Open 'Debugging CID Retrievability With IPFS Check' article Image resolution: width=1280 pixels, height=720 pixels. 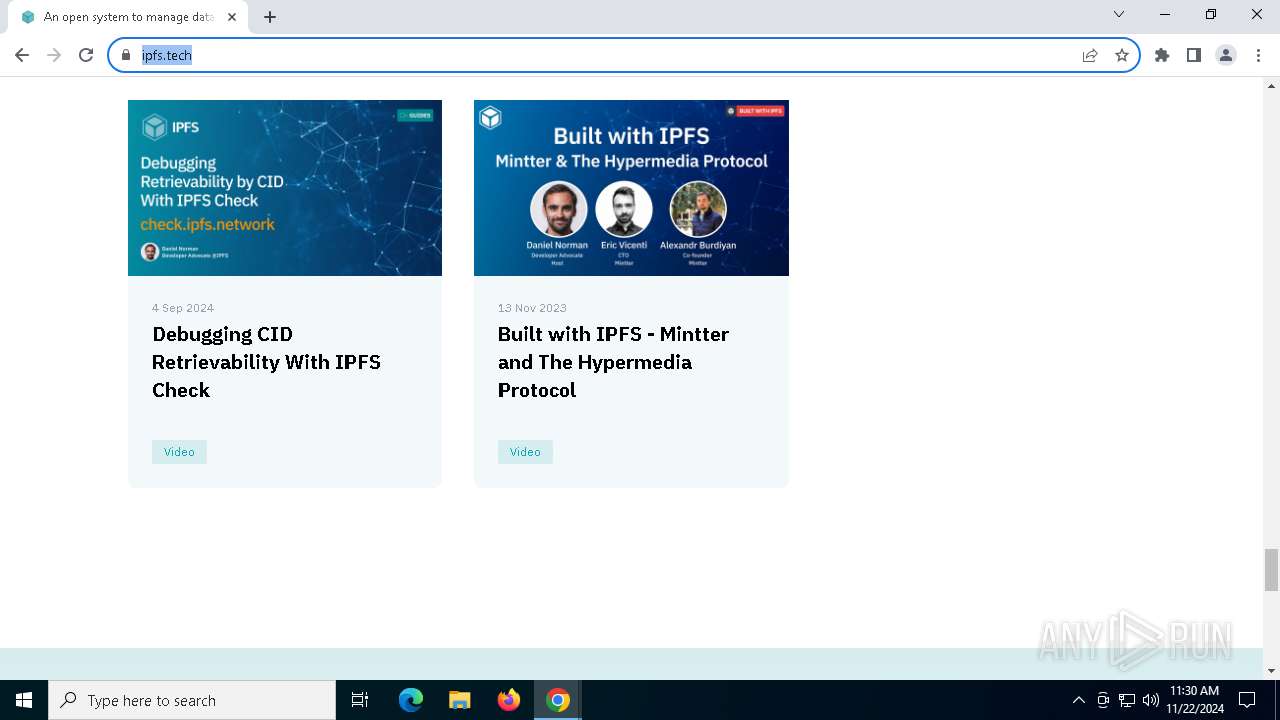click(x=266, y=362)
